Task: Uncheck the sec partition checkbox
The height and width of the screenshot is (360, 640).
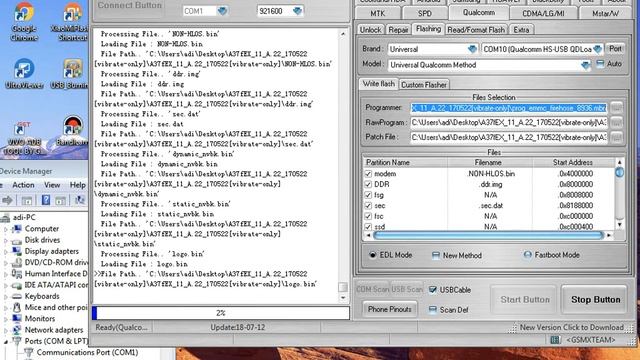Action: (x=368, y=206)
